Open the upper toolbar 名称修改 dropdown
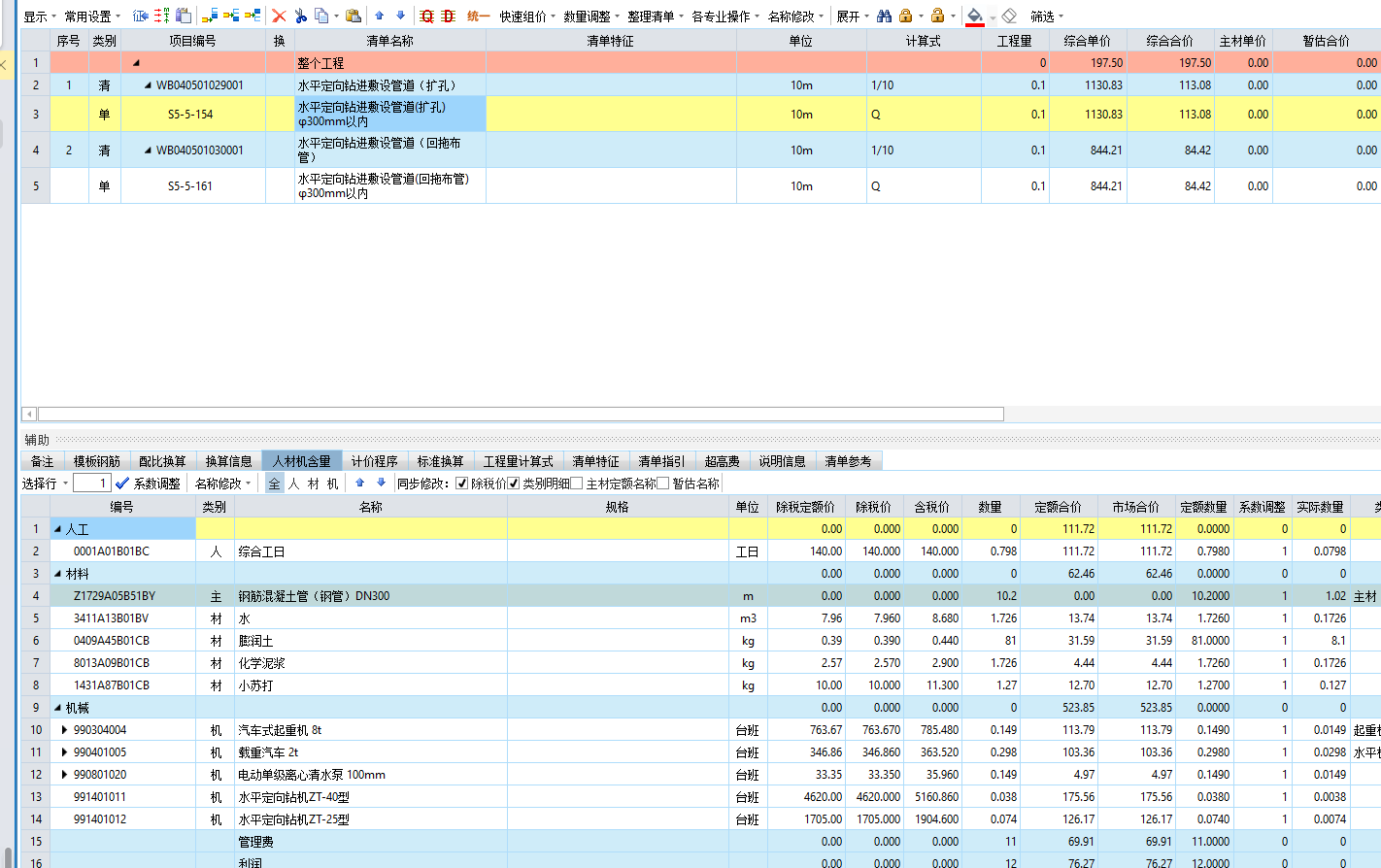 tap(796, 17)
